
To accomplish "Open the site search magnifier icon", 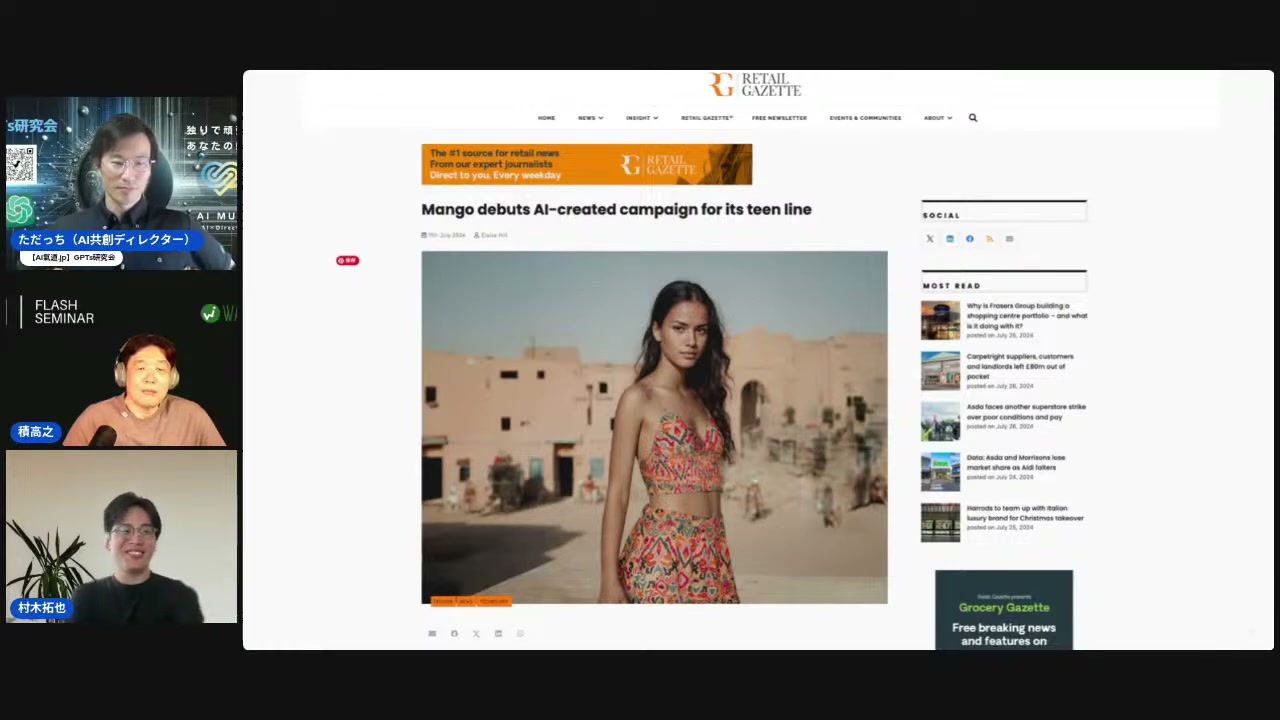I will coord(973,118).
